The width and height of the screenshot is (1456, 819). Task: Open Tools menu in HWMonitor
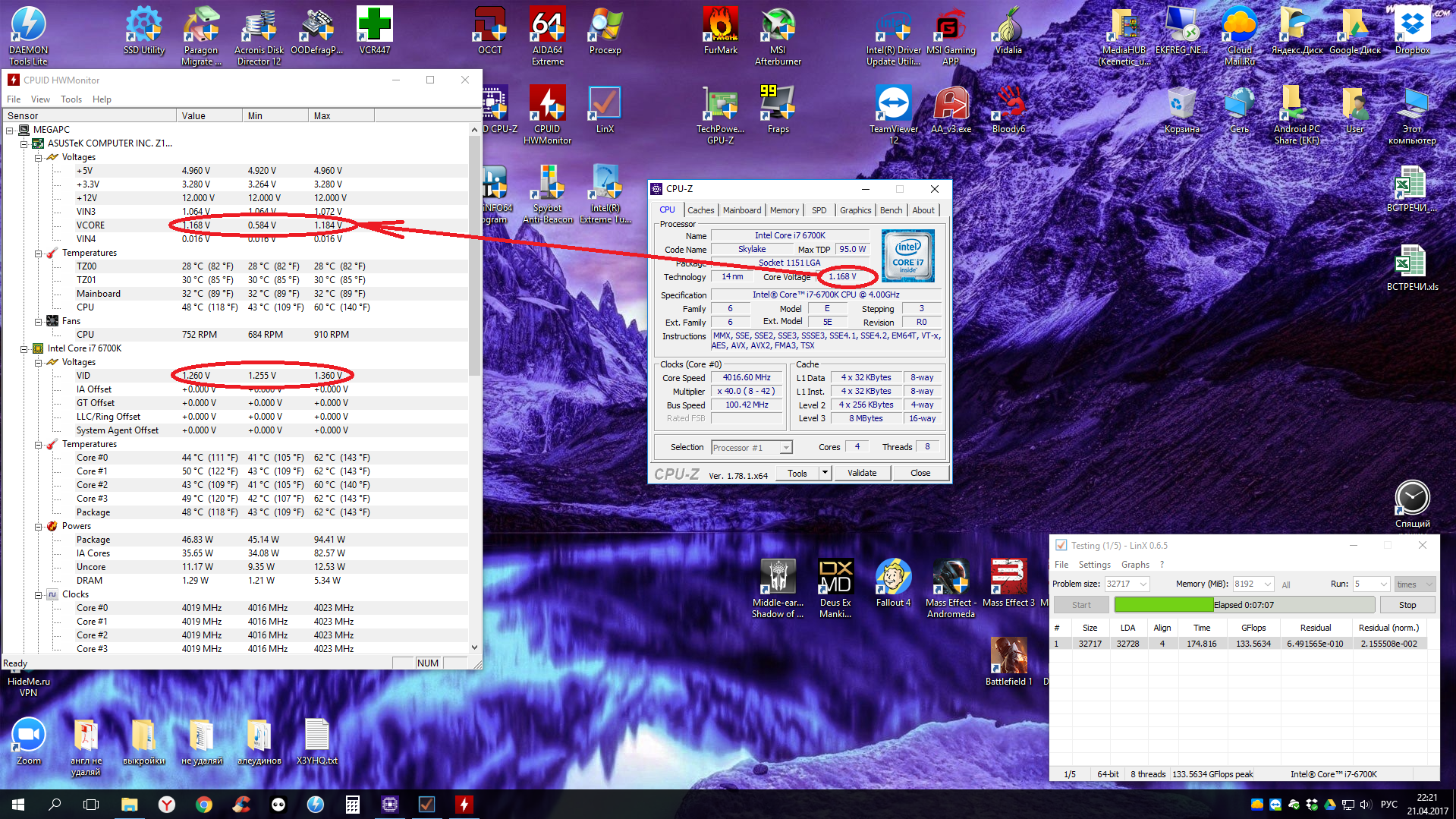click(71, 99)
